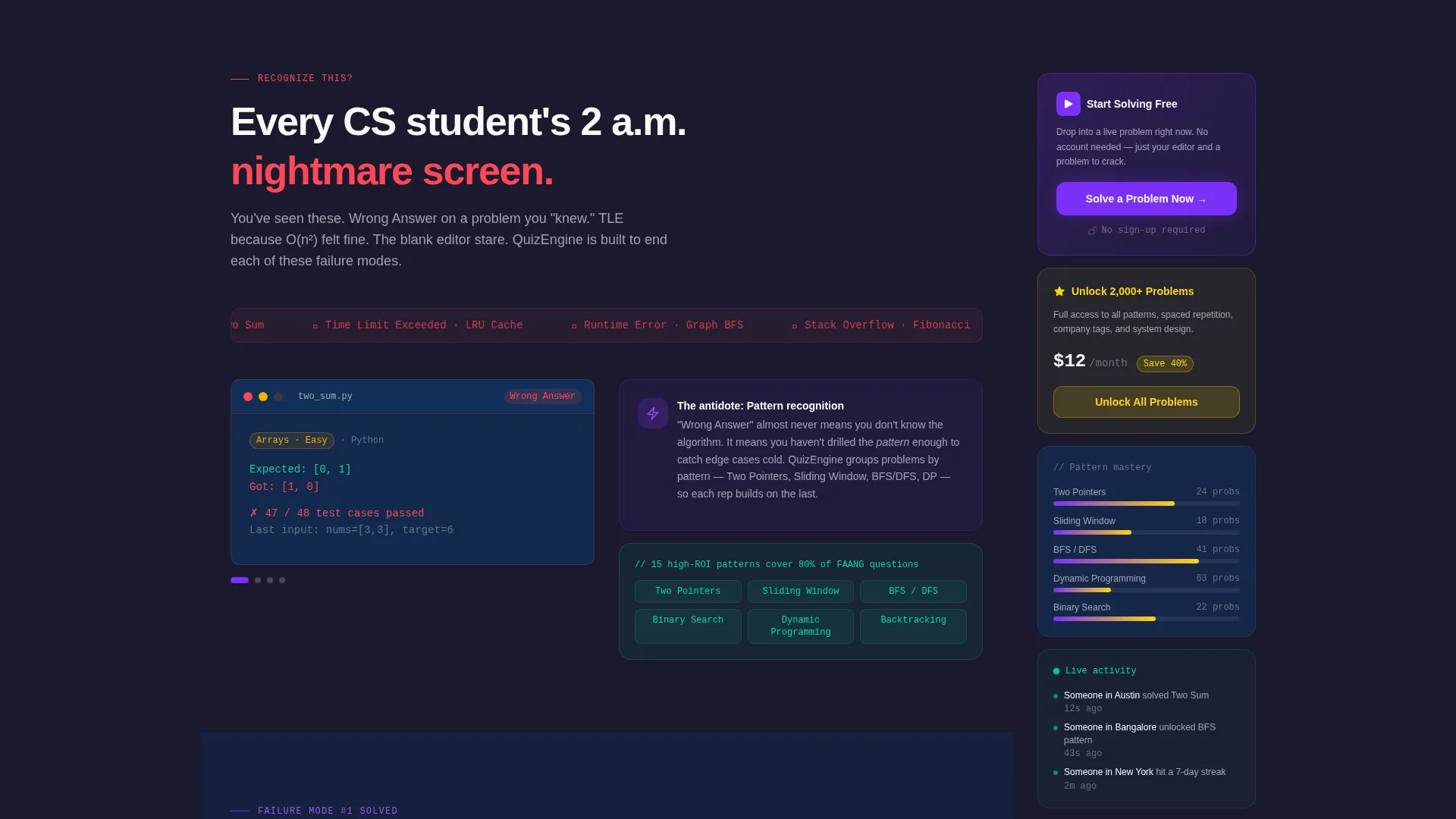Click the yellow window dot in two_sum.py editor
This screenshot has width=1456, height=819.
click(263, 397)
